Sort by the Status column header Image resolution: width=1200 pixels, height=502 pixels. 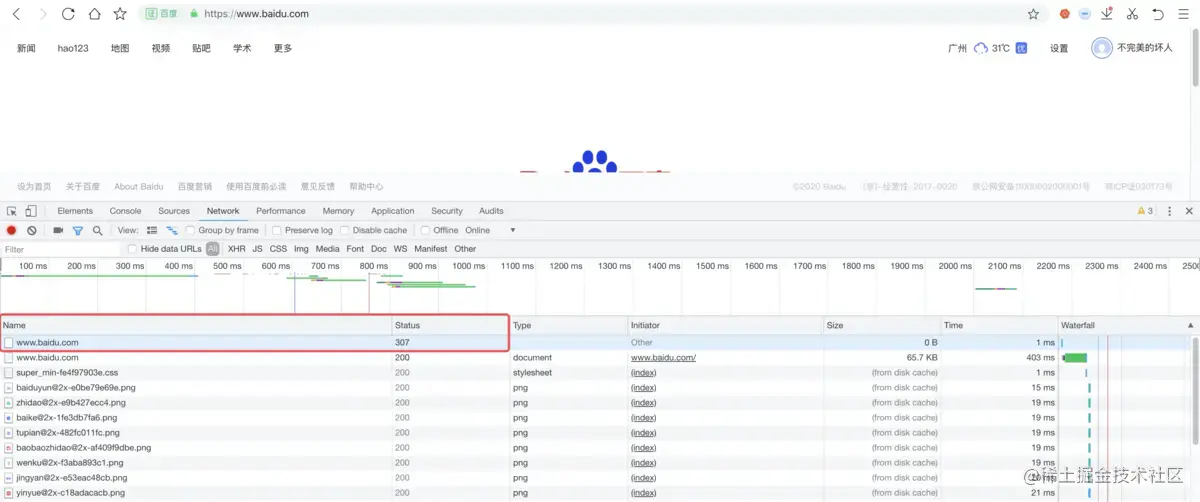[x=451, y=325]
